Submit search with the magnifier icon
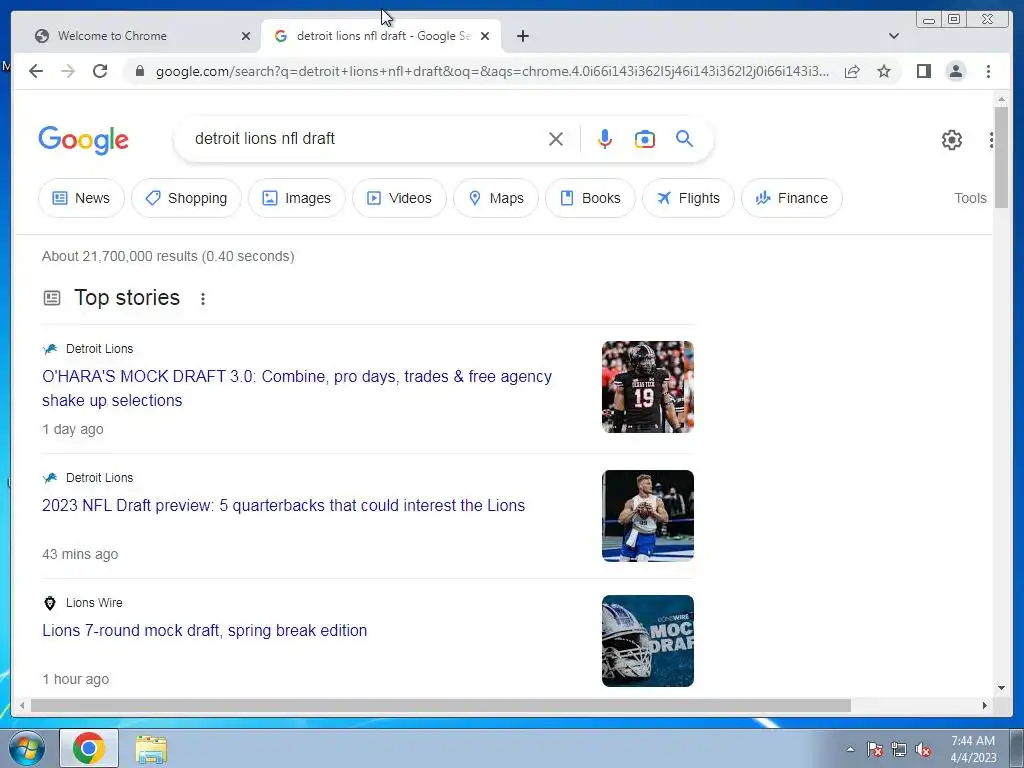 (x=684, y=138)
